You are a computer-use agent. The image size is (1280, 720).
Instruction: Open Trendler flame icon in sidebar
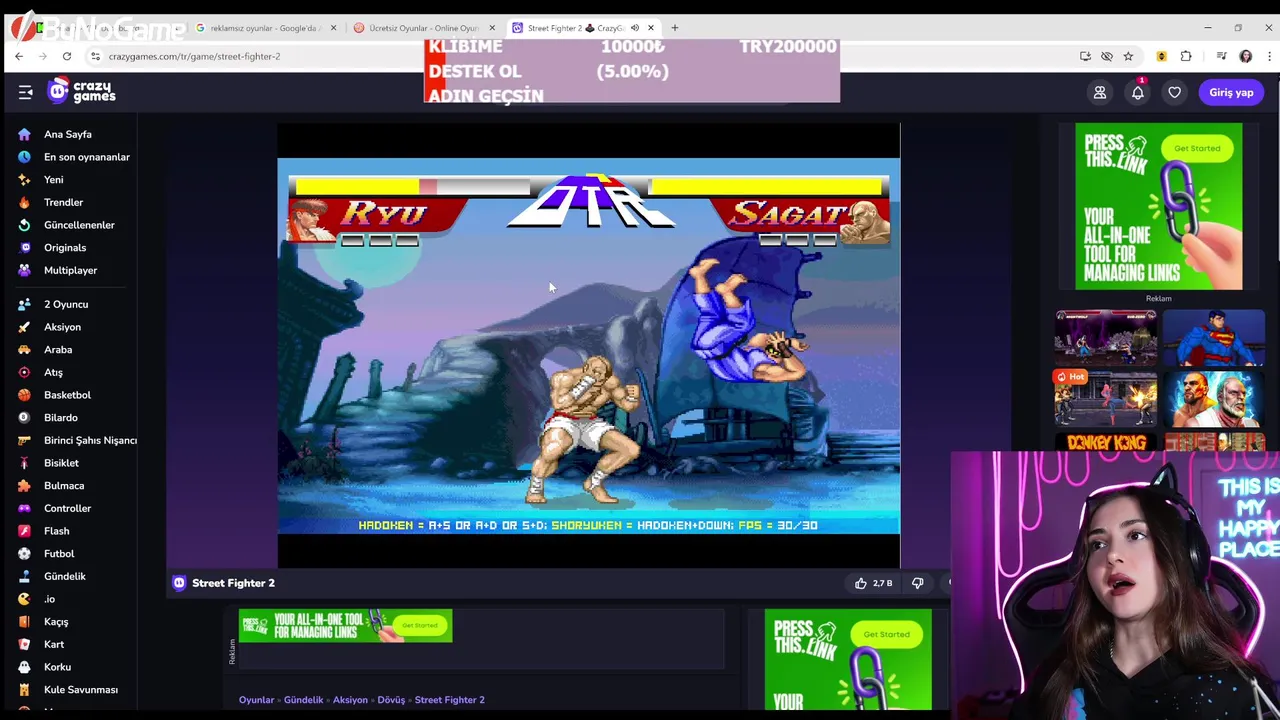(24, 202)
